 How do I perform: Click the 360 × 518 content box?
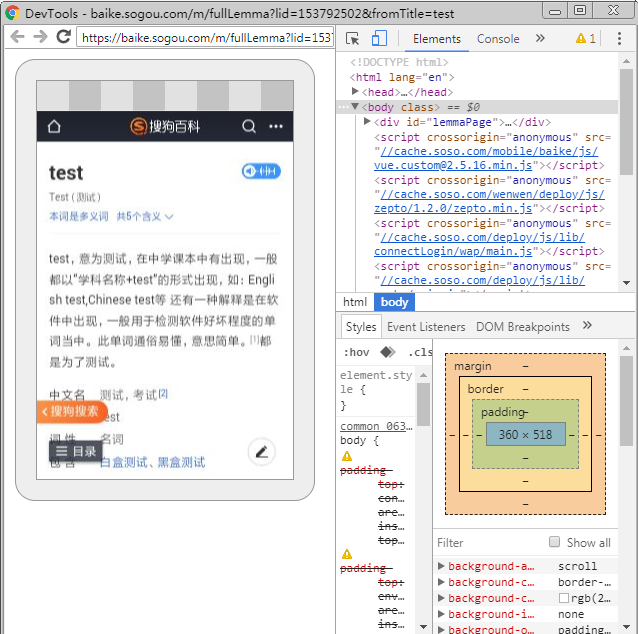(x=525, y=435)
